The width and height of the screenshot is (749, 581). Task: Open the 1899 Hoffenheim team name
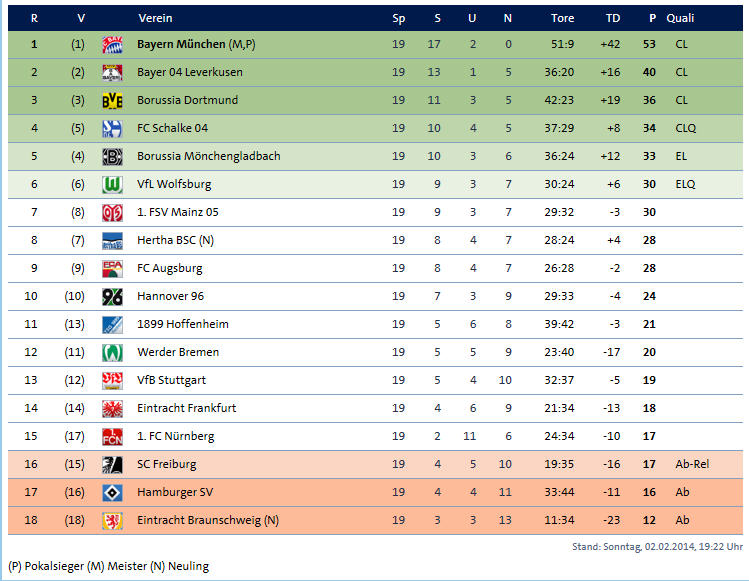click(x=182, y=324)
